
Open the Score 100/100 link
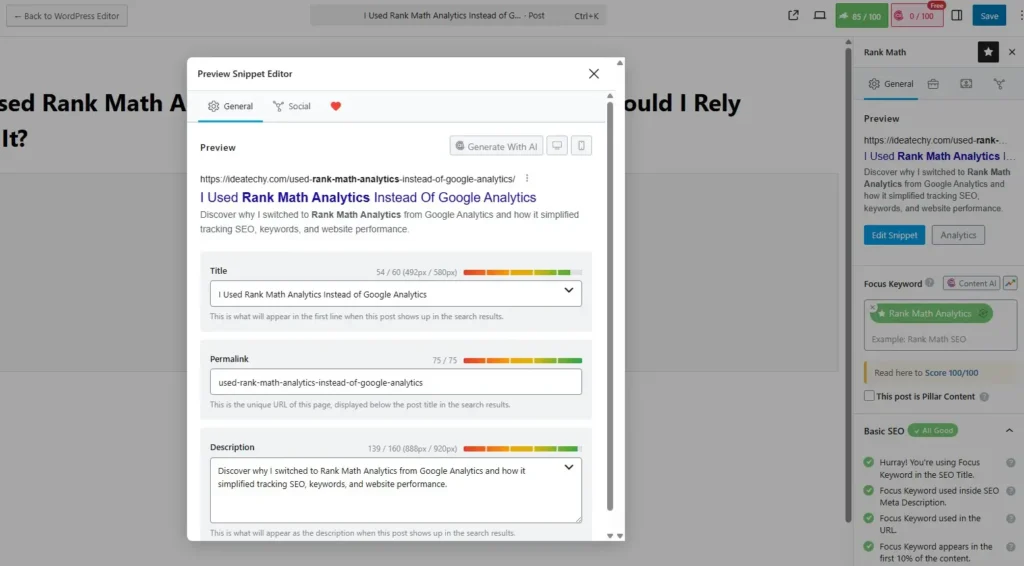pos(951,373)
